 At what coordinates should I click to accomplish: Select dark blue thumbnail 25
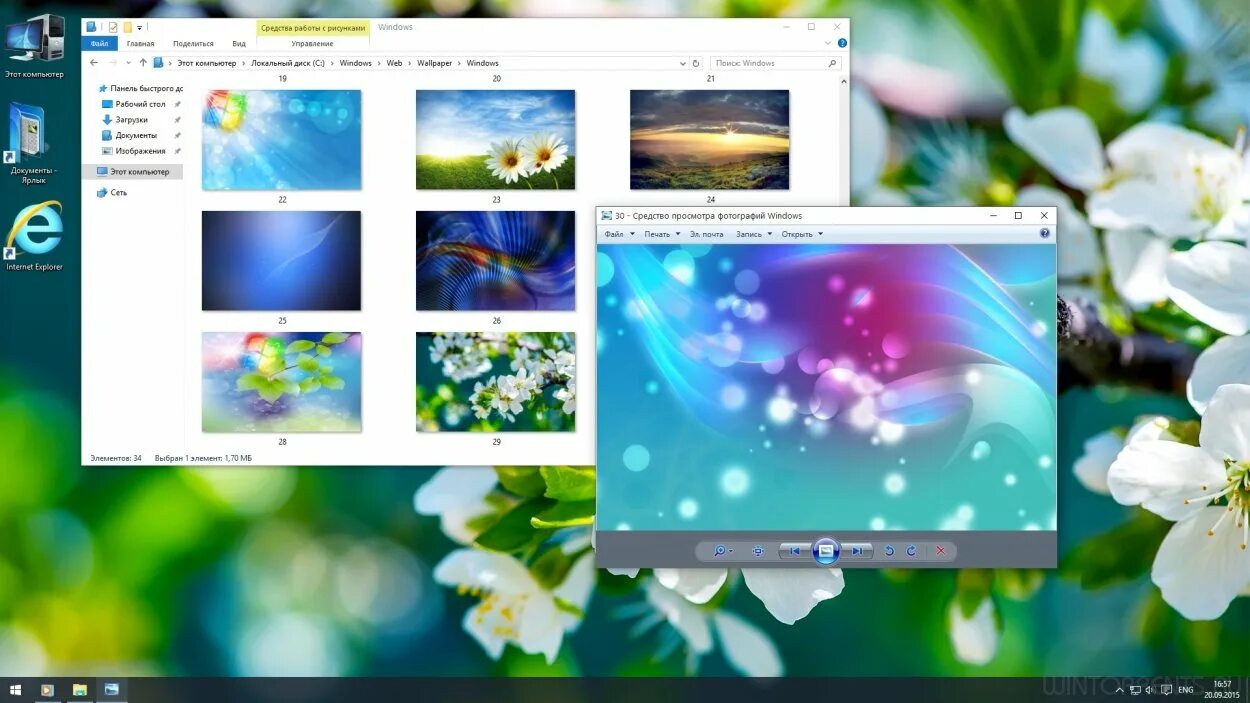[x=282, y=261]
